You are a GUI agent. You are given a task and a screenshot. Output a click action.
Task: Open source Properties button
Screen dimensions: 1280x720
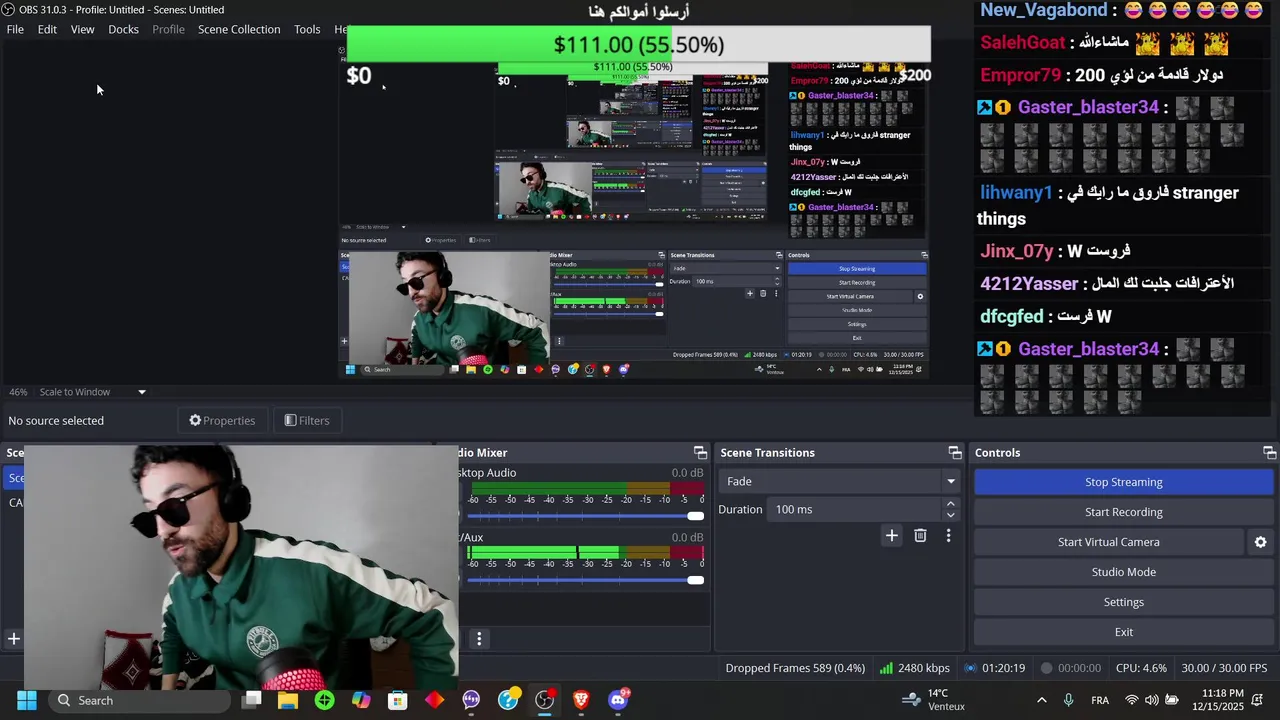point(222,421)
